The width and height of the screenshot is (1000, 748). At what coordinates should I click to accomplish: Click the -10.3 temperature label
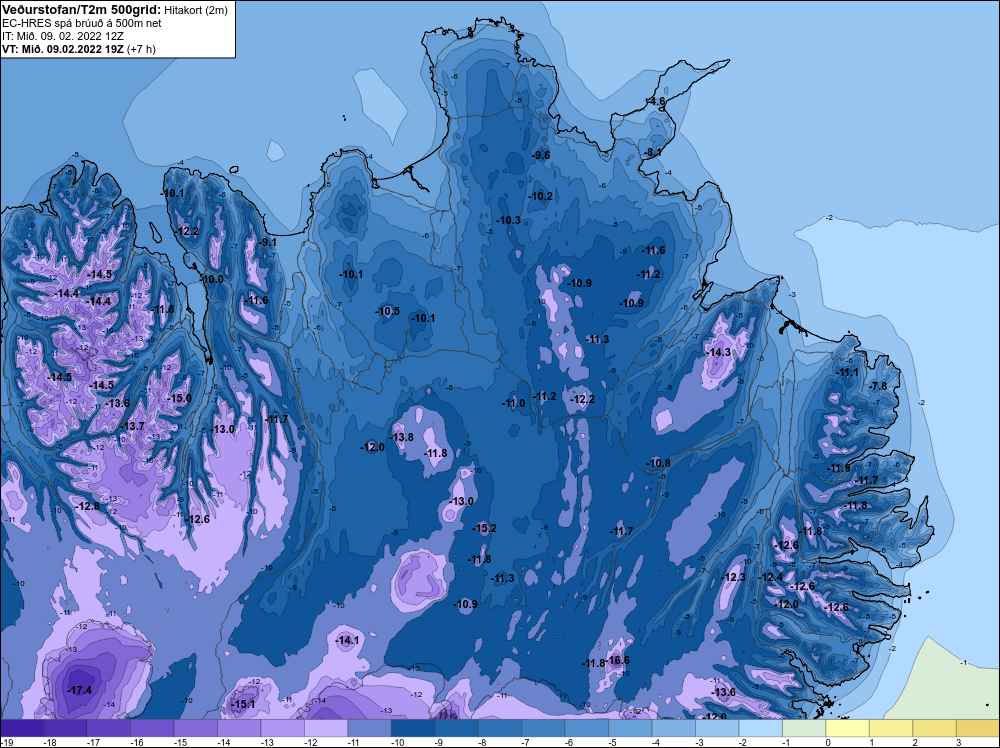tap(508, 220)
